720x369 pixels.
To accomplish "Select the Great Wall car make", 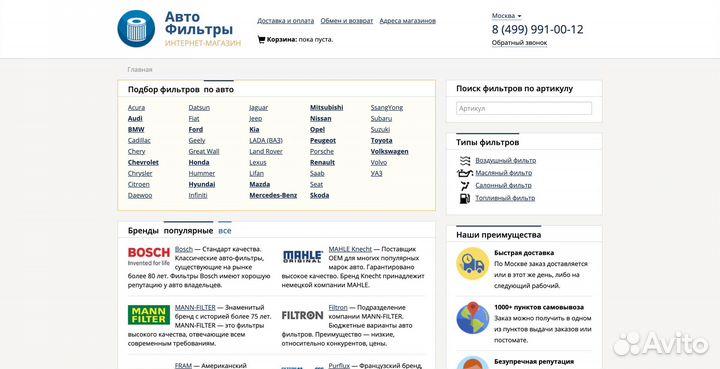I will pyautogui.click(x=204, y=151).
